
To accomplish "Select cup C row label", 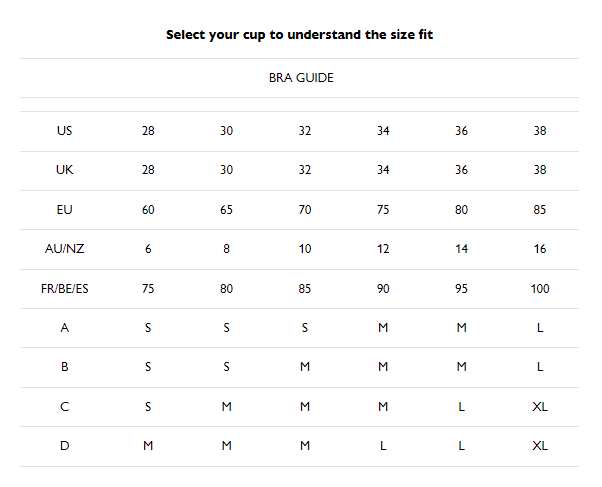I will (65, 407).
